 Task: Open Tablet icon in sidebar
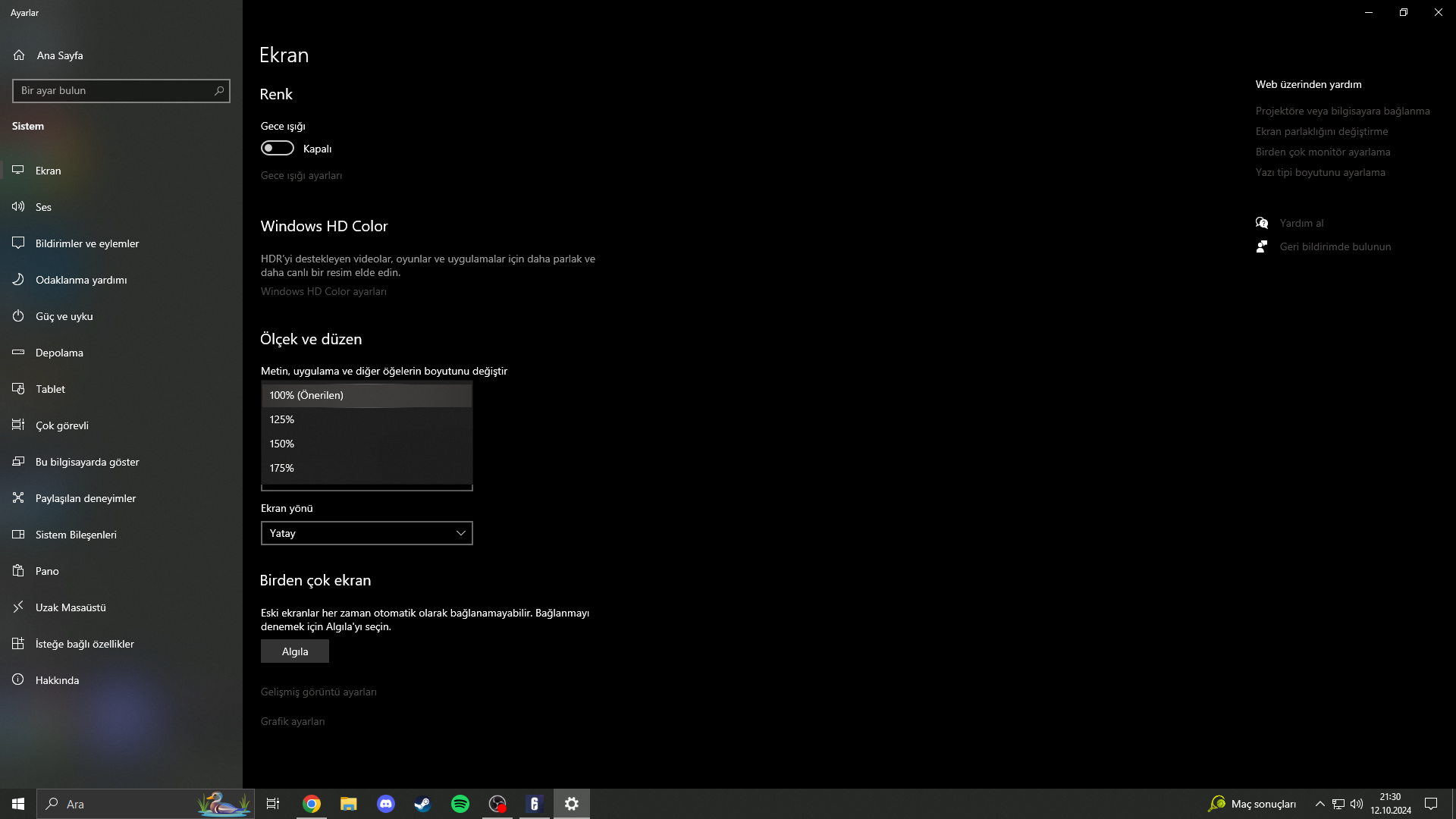pos(18,389)
